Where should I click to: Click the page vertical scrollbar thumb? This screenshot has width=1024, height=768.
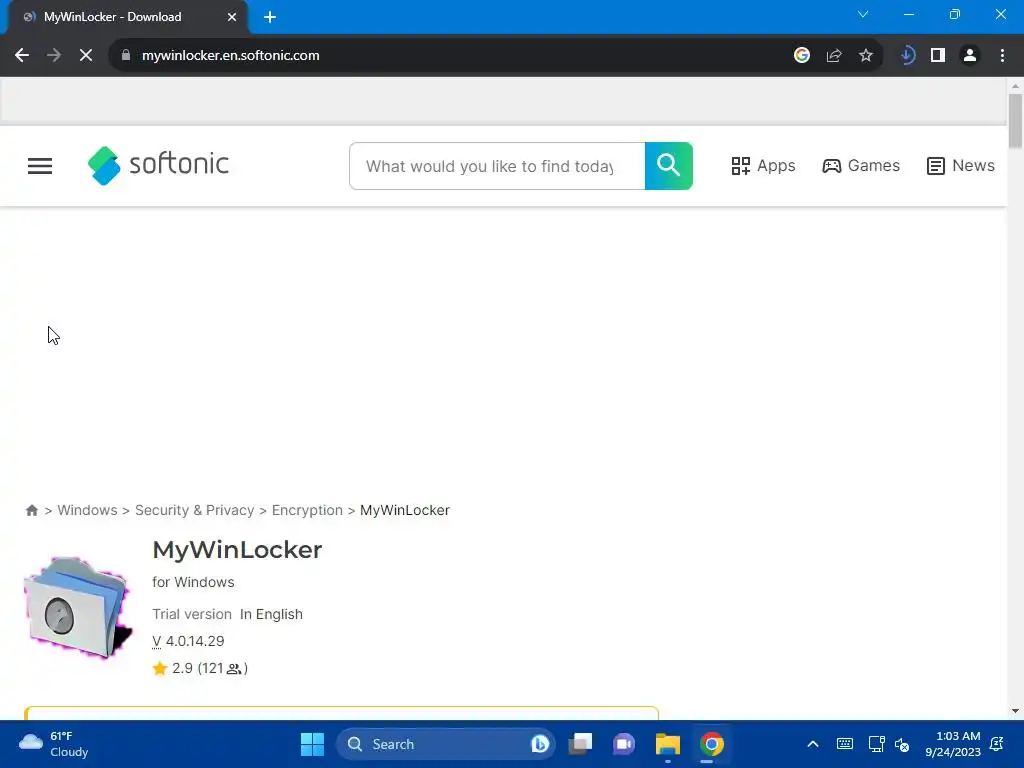coord(1015,121)
